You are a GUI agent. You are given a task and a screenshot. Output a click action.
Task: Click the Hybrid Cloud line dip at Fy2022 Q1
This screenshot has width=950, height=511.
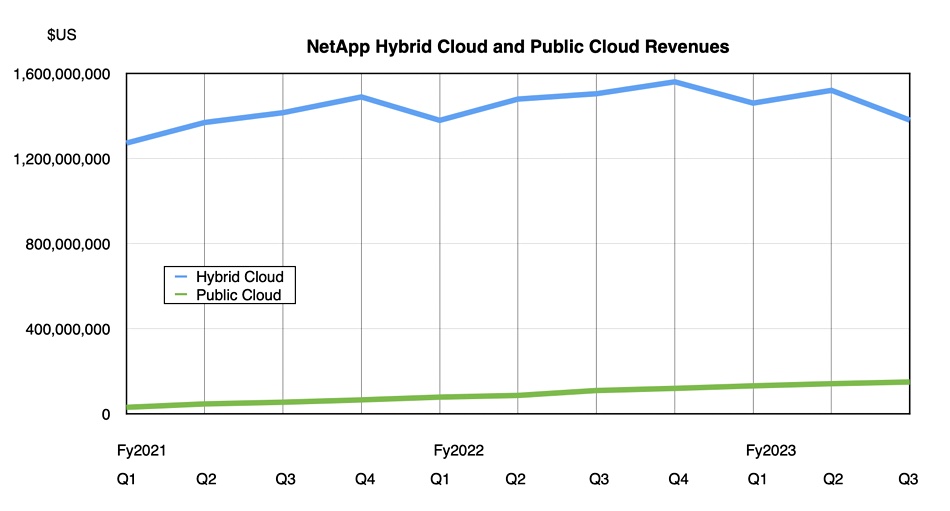(440, 121)
